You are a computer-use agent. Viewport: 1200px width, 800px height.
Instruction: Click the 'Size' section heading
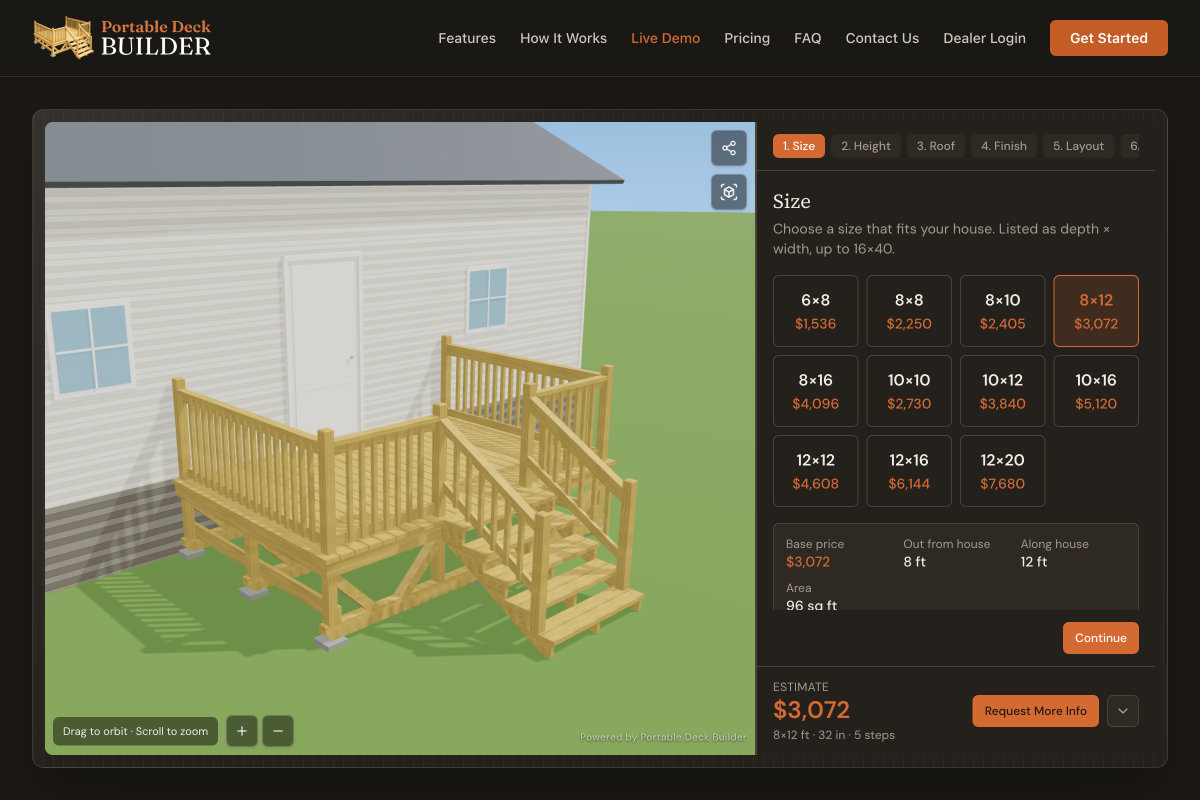point(792,201)
